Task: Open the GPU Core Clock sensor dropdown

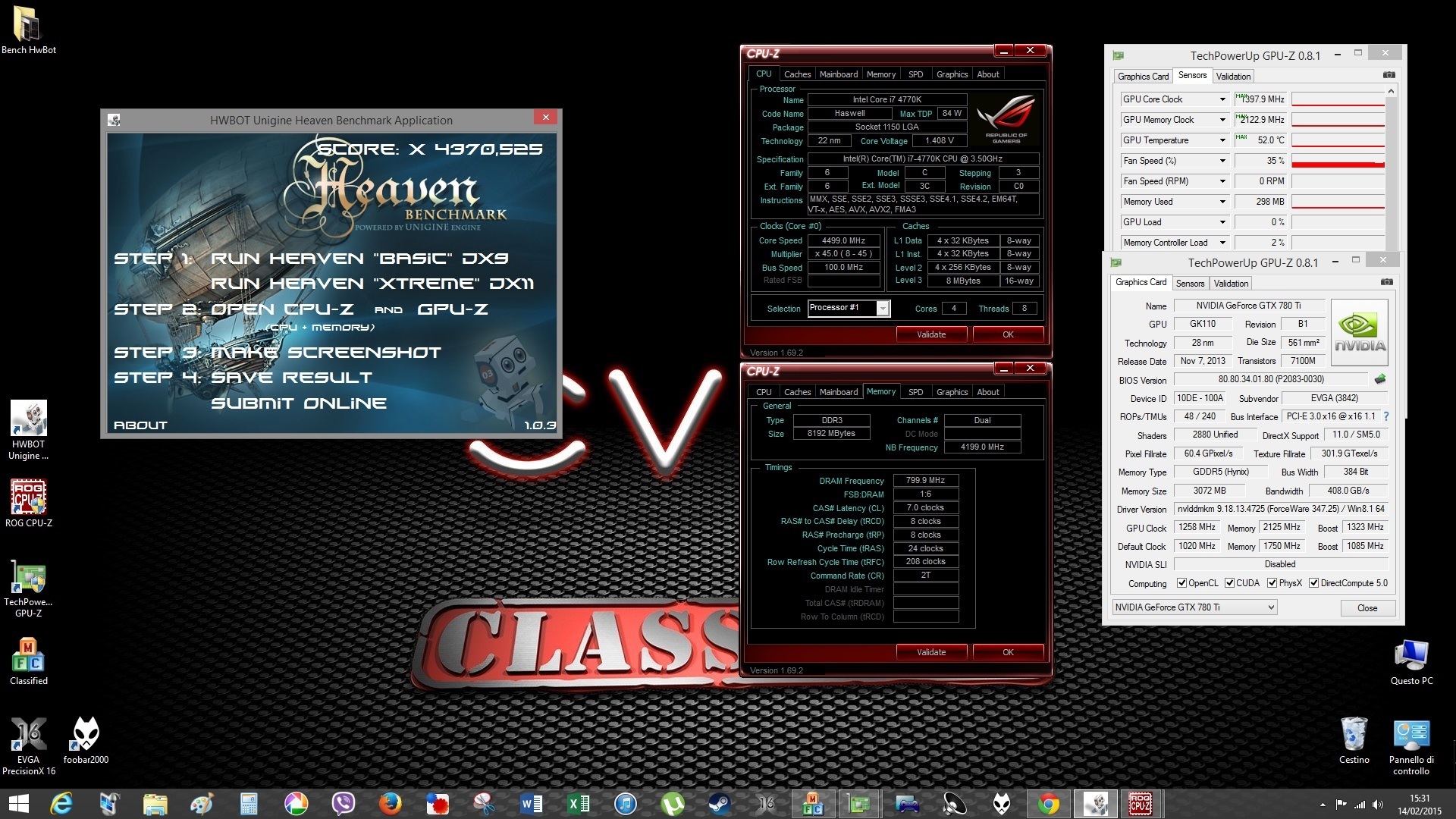Action: coord(1222,99)
